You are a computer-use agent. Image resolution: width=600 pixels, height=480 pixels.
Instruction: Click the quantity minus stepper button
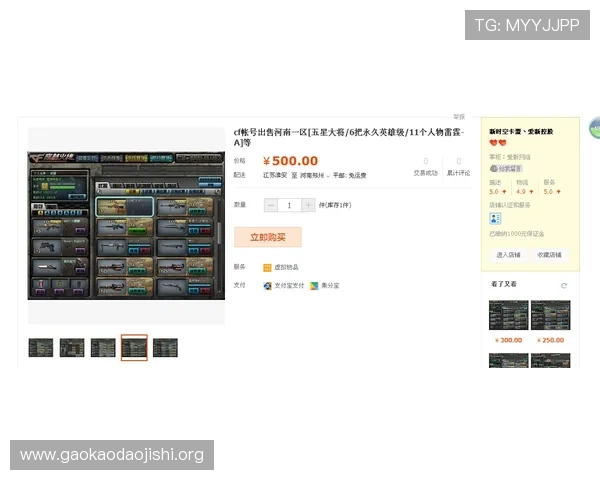(271, 205)
